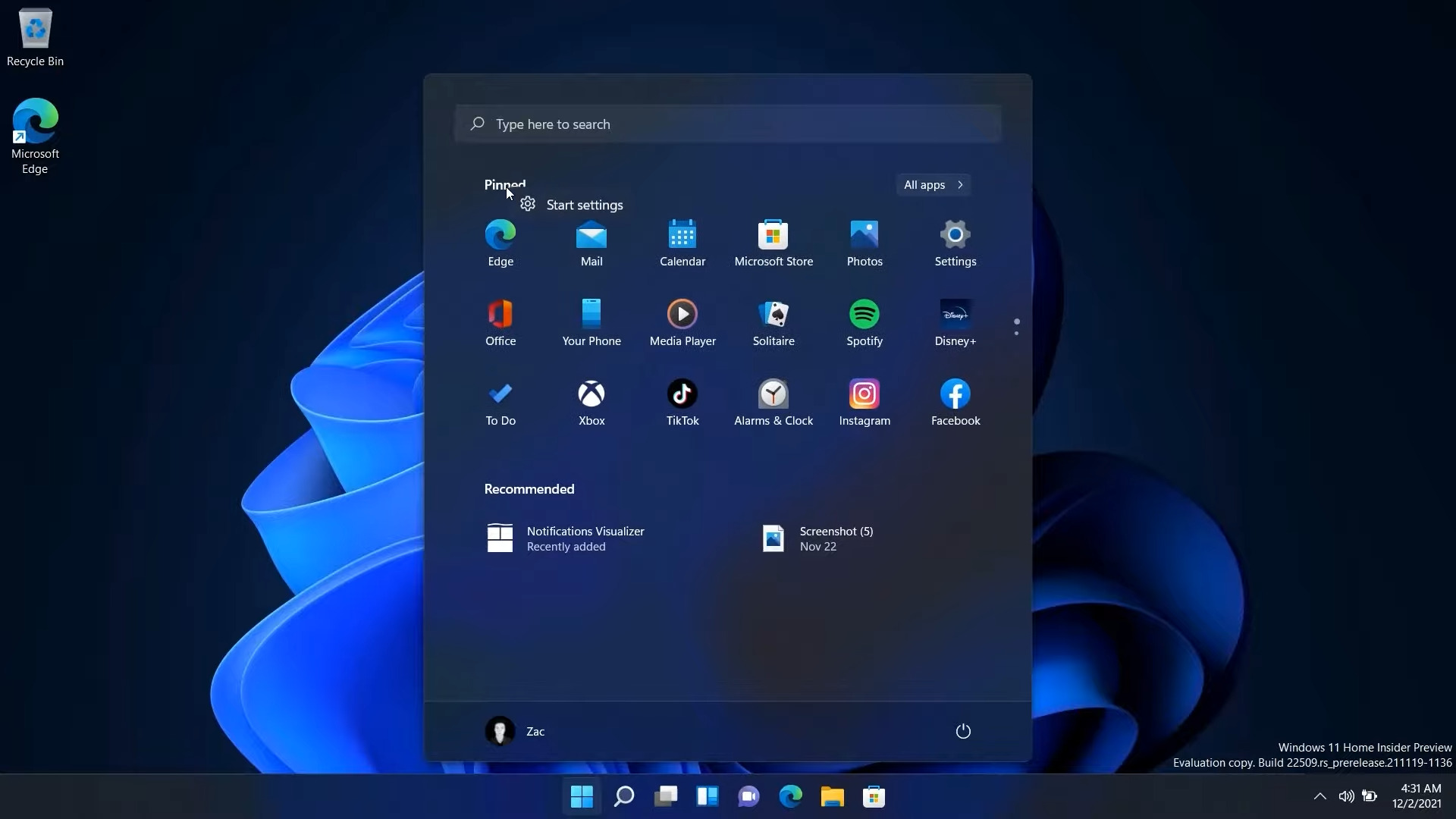
Task: Launch Edge from the taskbar
Action: pos(790,796)
